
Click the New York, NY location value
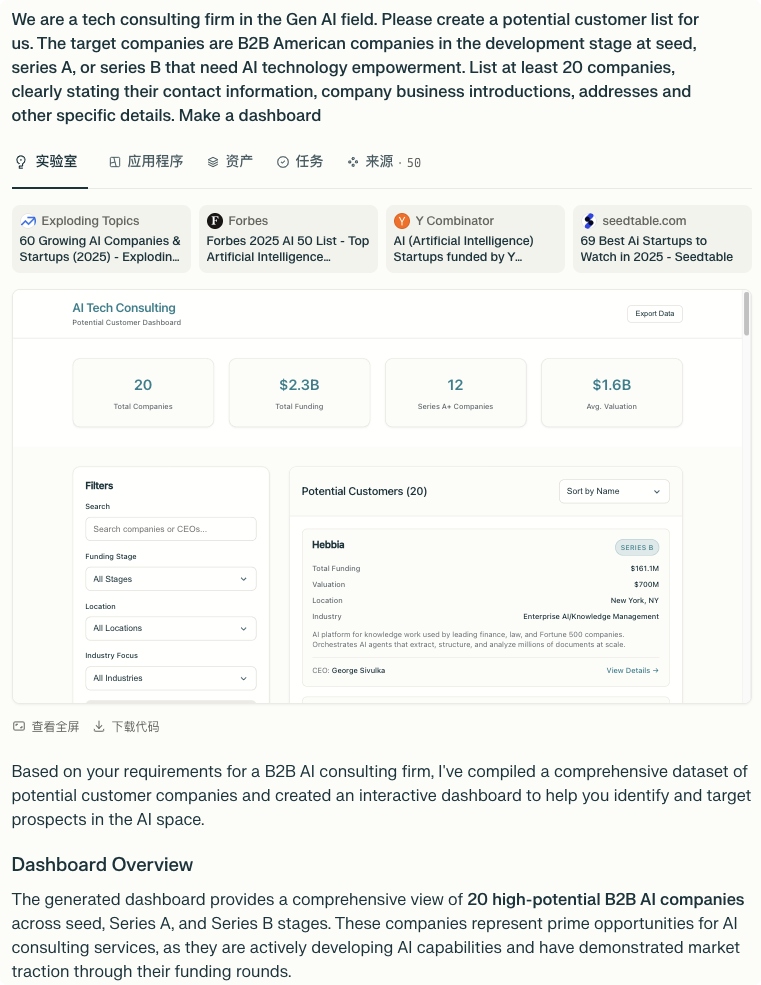[635, 601]
